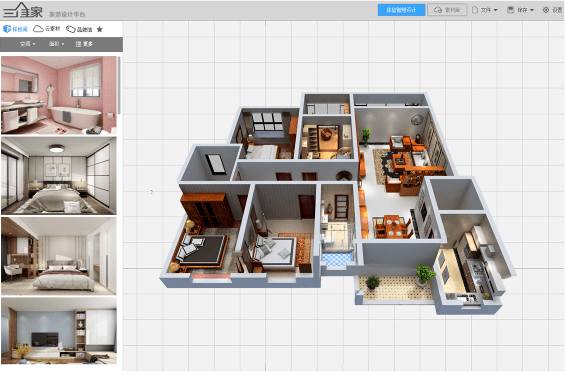This screenshot has width=565, height=374.
Task: Open the cloud 云素材 tab
Action: 46,28
